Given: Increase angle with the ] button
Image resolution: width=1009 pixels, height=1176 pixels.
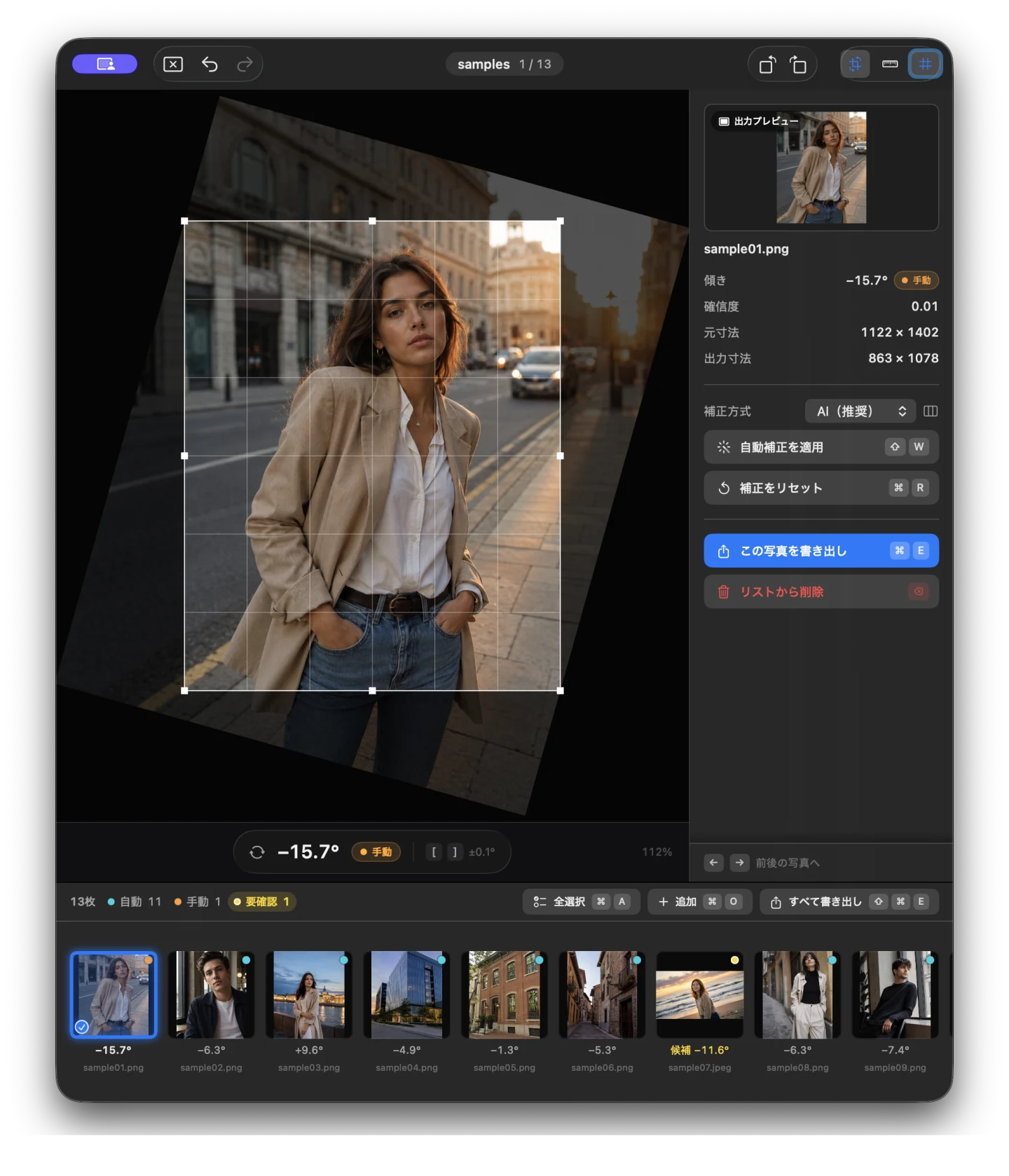Looking at the screenshot, I should [x=454, y=852].
